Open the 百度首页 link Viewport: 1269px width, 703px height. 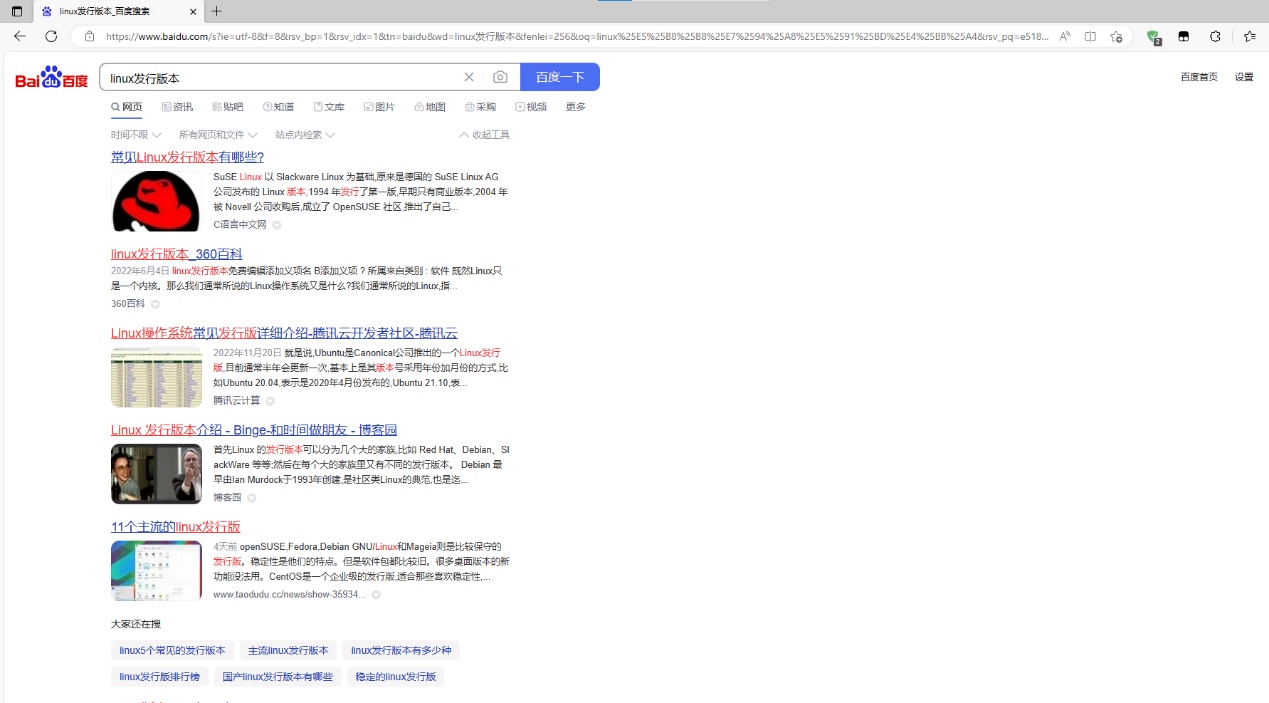(x=1199, y=77)
